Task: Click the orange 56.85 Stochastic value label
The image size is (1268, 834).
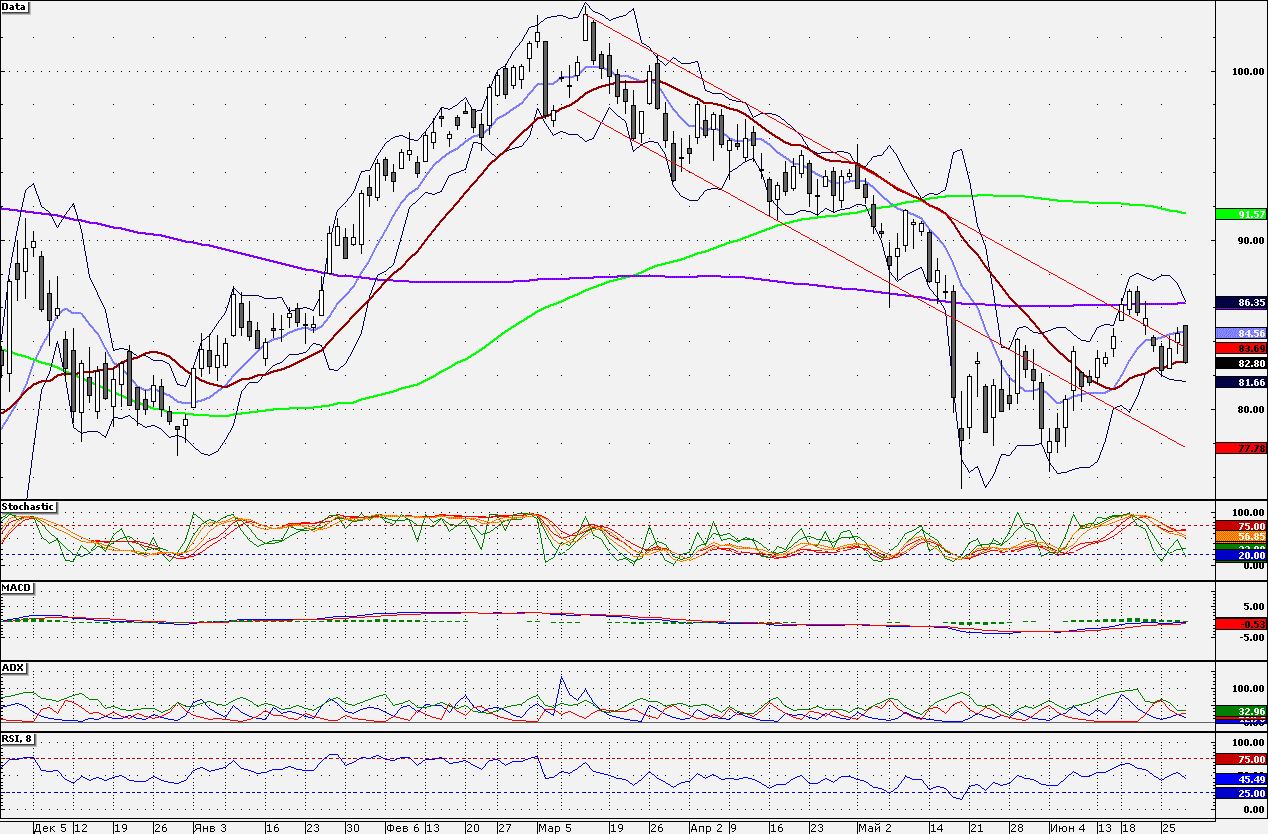Action: (1240, 537)
